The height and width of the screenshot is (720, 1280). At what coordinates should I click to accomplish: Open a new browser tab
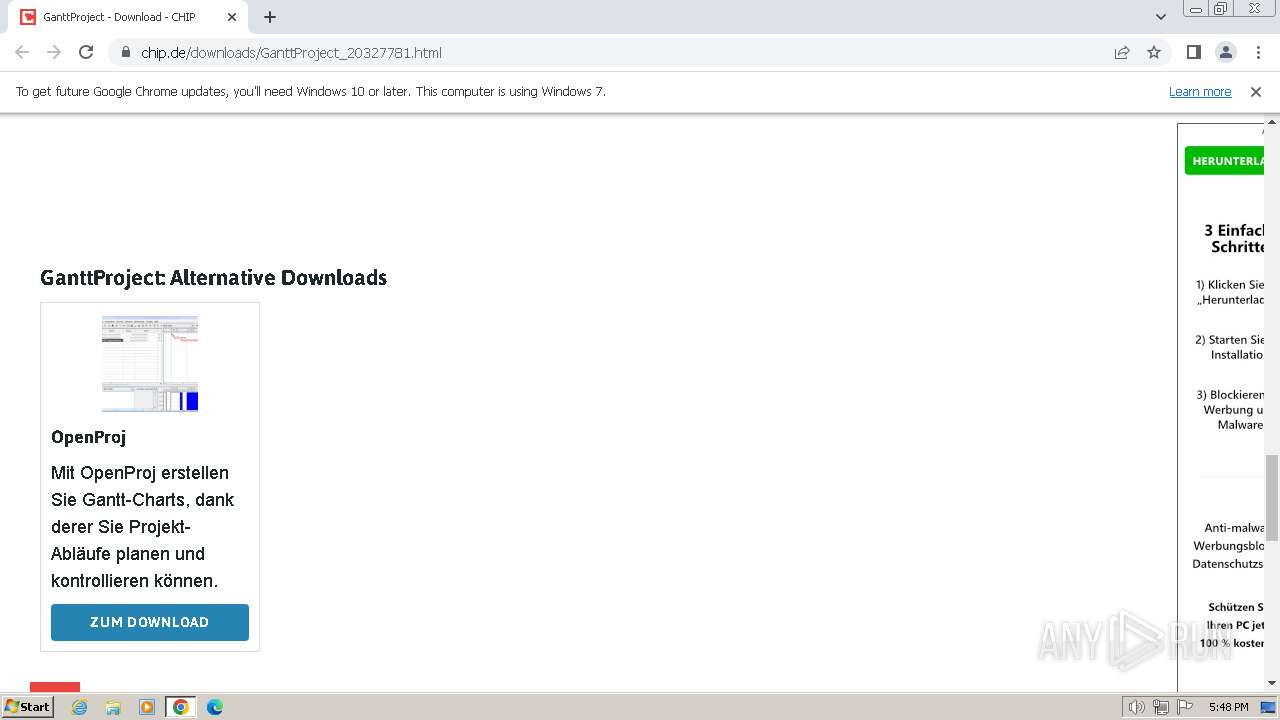270,17
